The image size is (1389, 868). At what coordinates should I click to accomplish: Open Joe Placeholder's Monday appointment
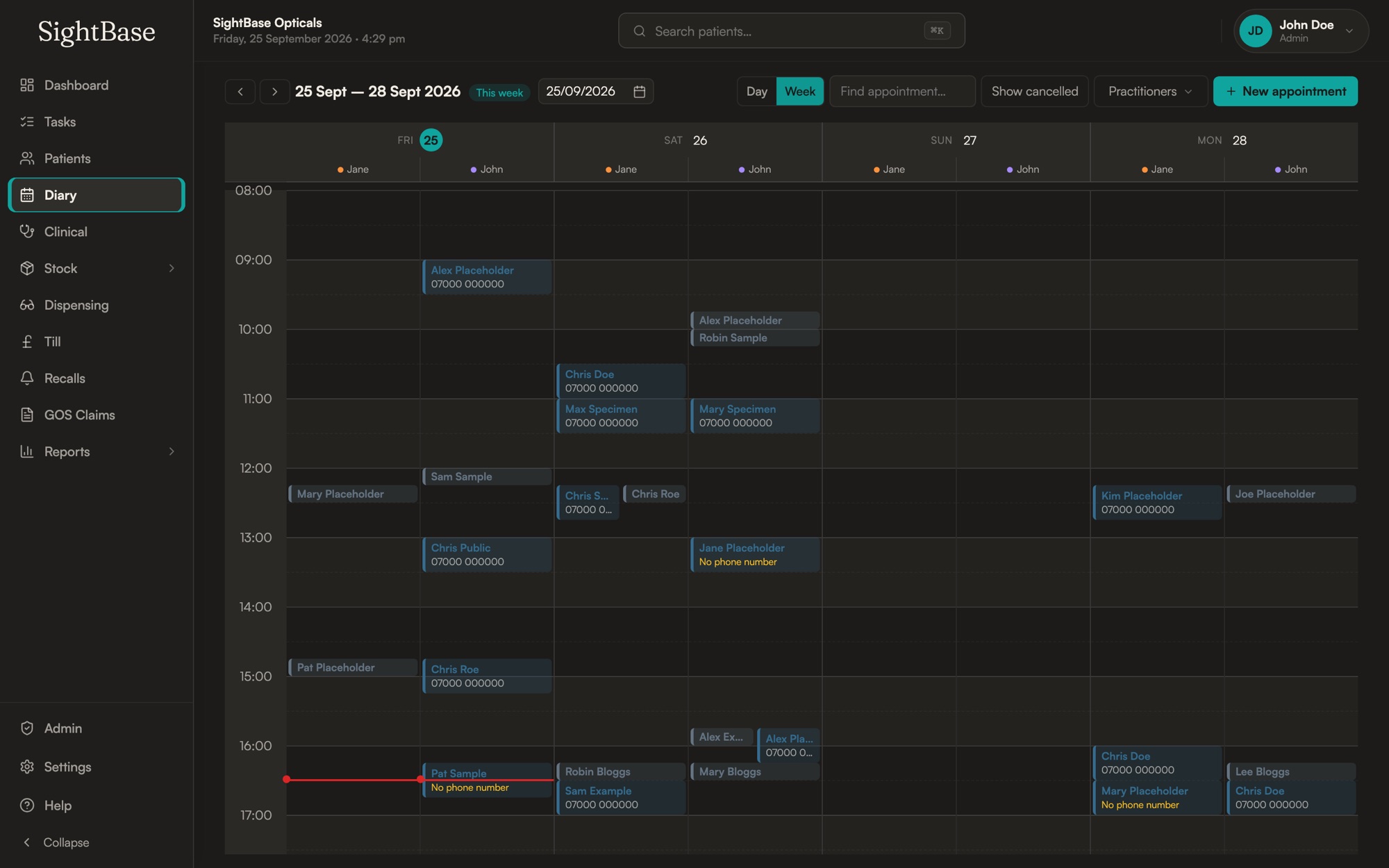1291,494
